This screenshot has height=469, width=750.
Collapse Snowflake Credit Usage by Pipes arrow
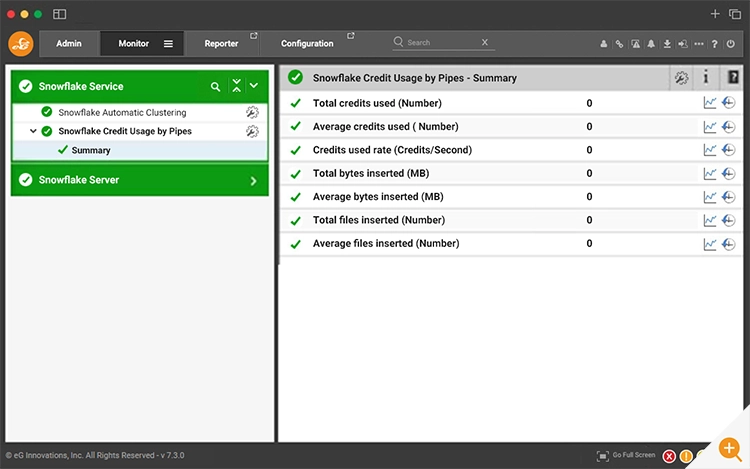point(33,131)
